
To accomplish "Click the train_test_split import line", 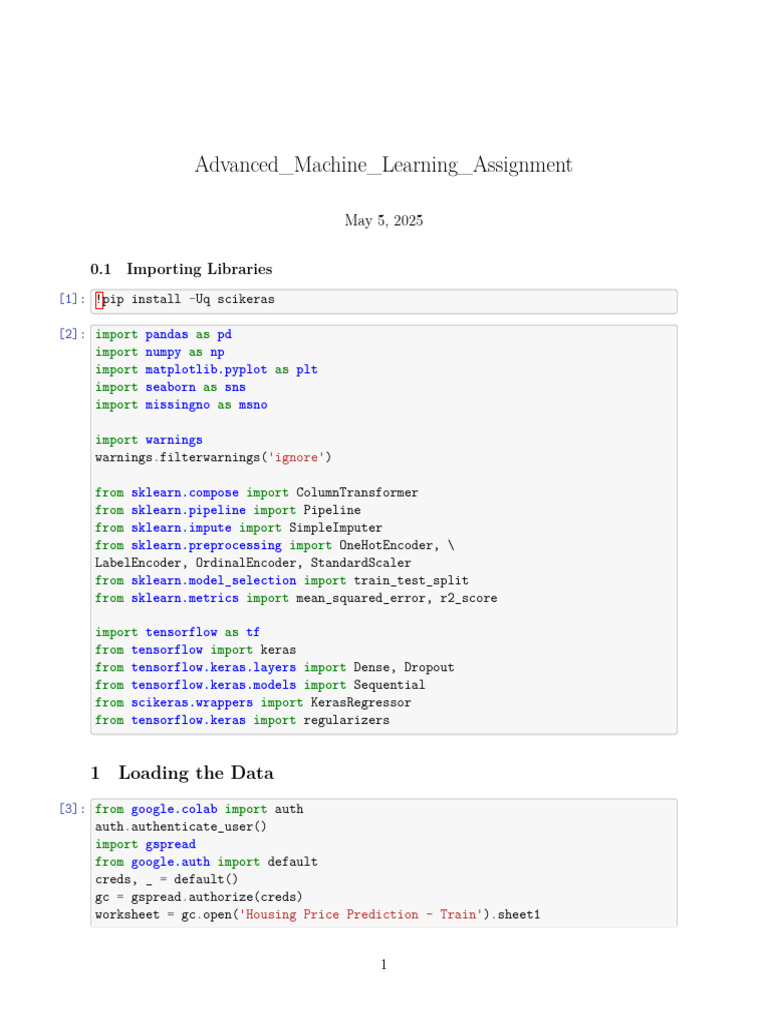I will pos(282,581).
